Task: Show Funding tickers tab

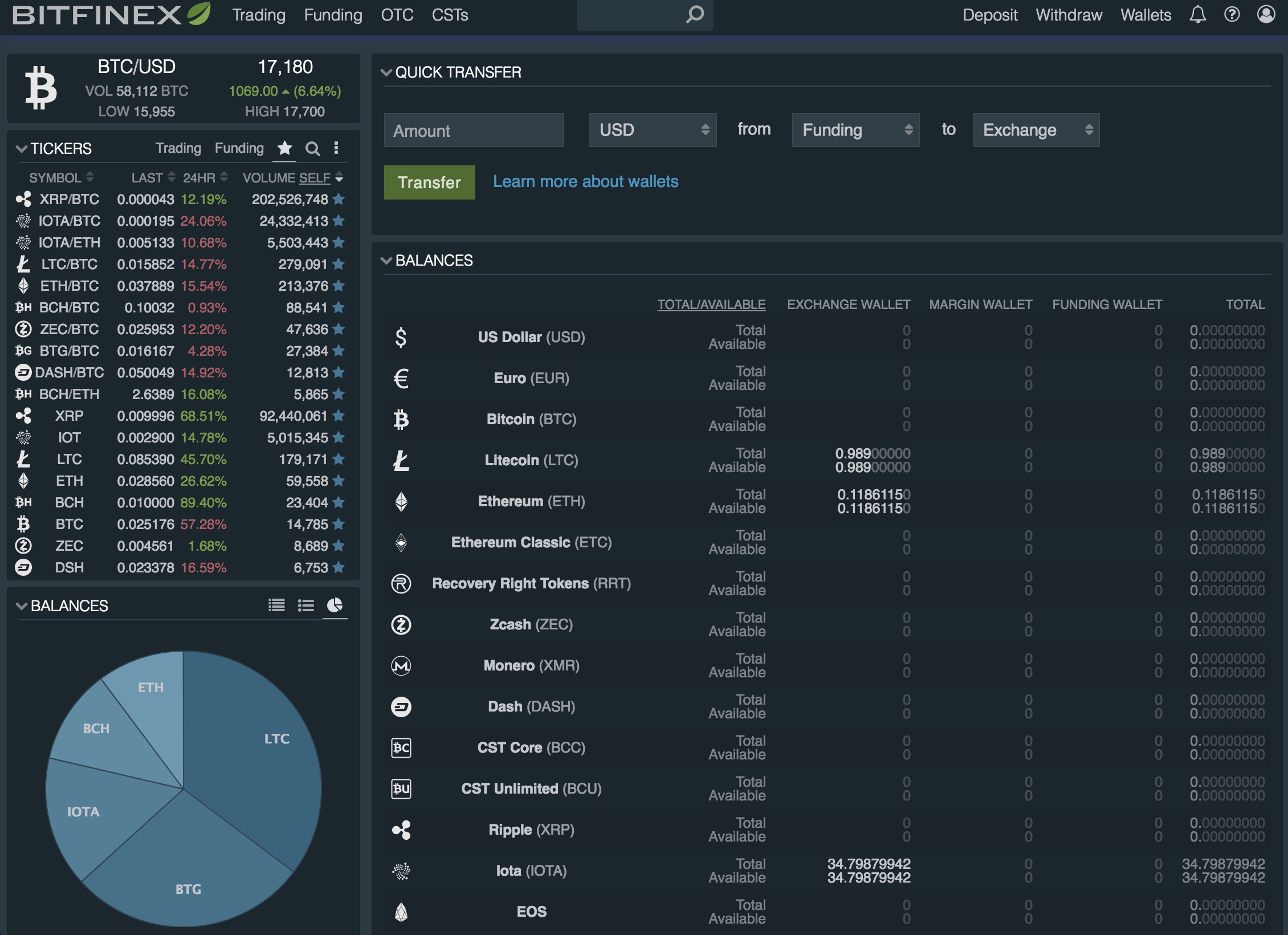Action: click(239, 148)
